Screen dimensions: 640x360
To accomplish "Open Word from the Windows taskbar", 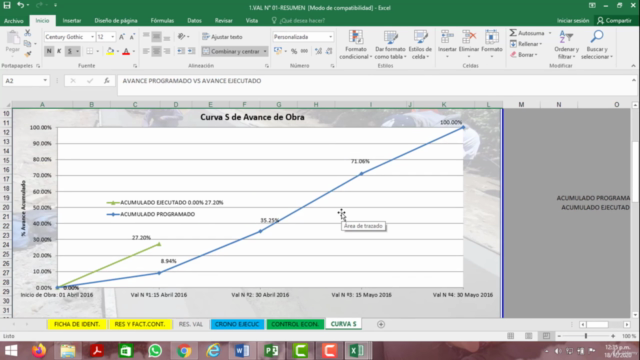I will click(242, 351).
